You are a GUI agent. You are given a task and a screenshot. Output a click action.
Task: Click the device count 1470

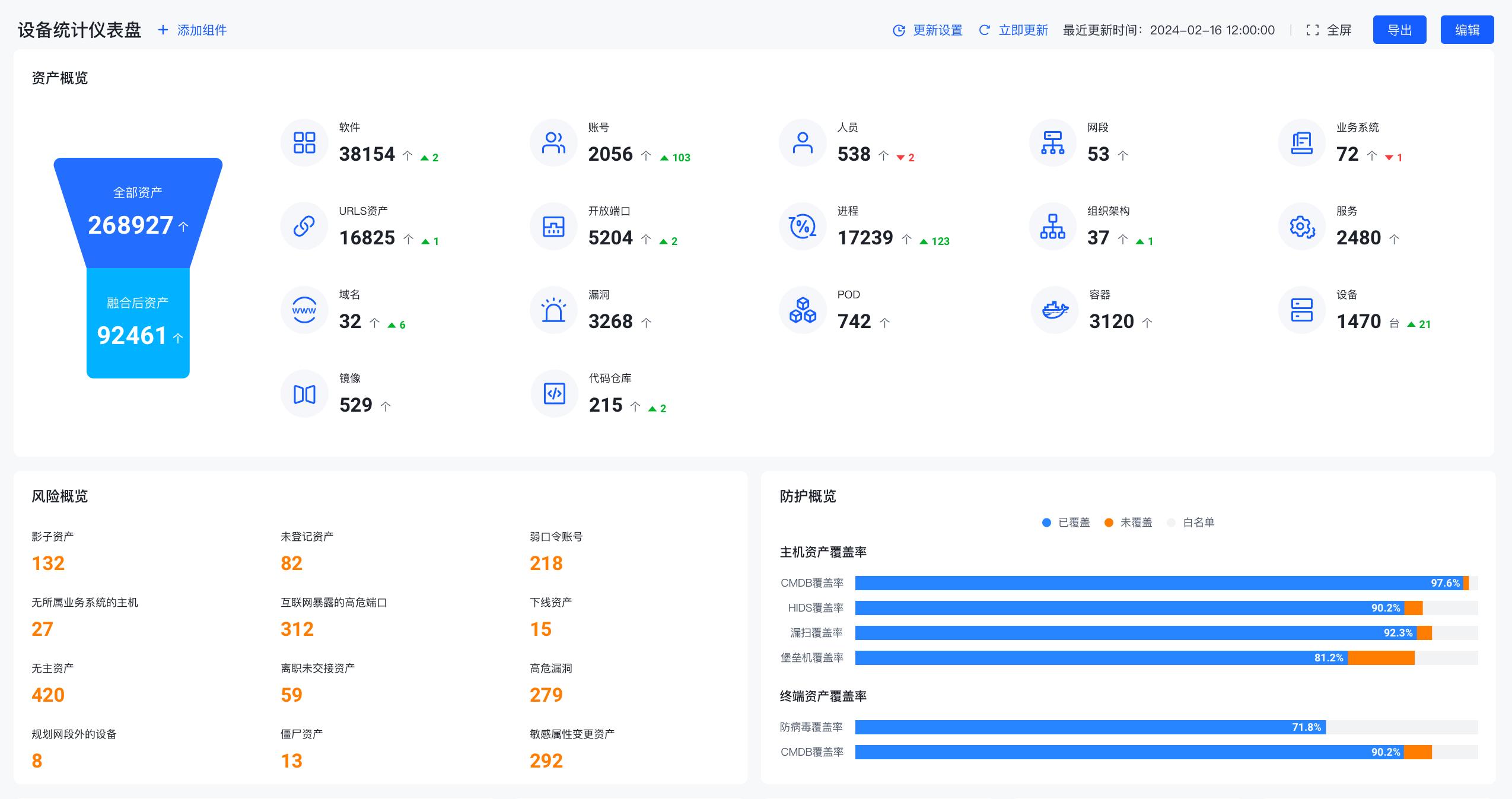coord(1359,321)
